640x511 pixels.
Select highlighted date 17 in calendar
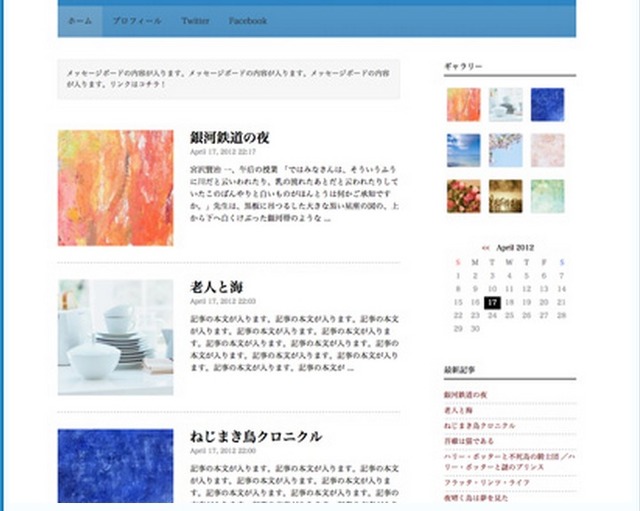click(x=492, y=302)
